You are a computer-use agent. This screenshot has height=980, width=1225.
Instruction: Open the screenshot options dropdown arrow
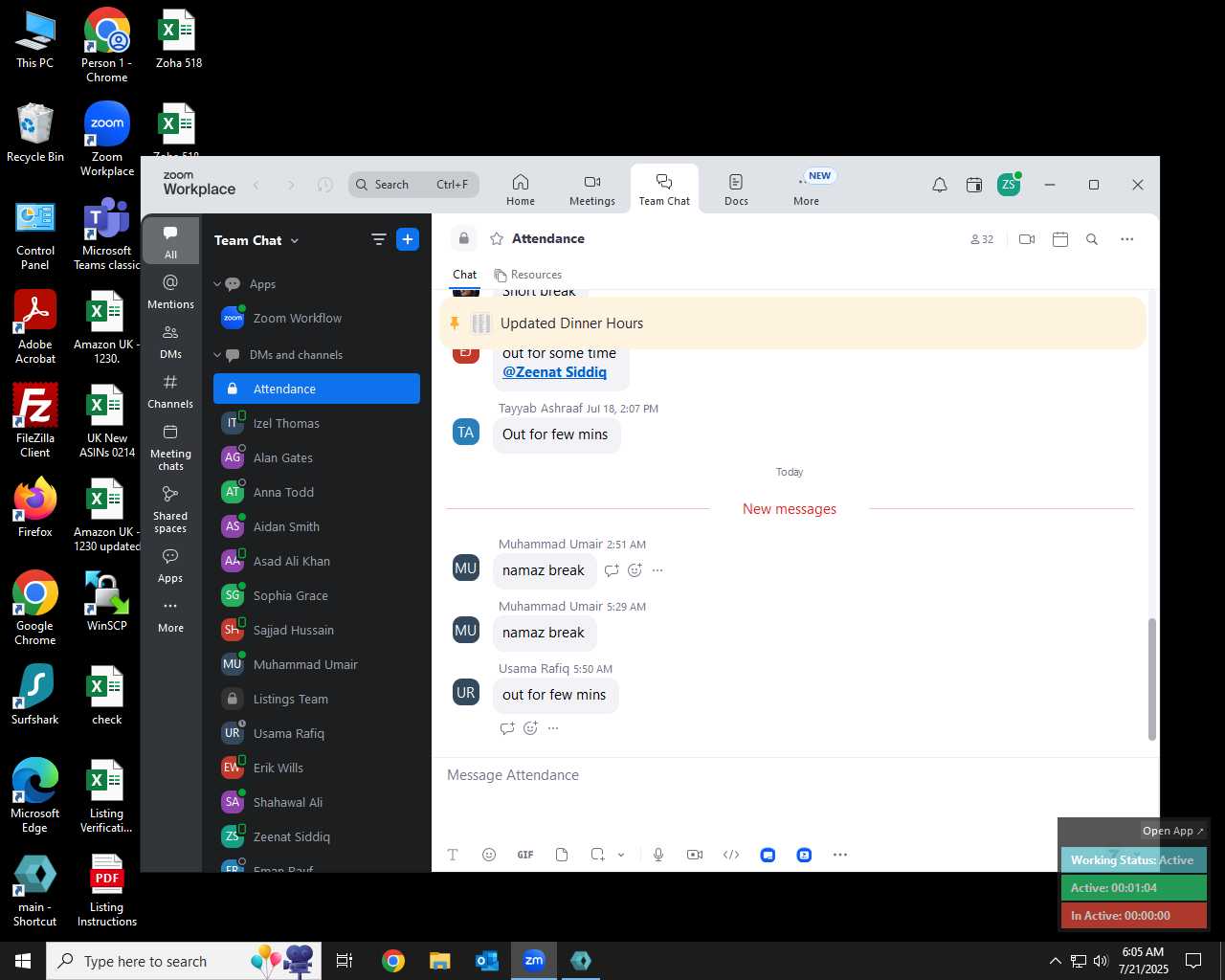pyautogui.click(x=621, y=855)
